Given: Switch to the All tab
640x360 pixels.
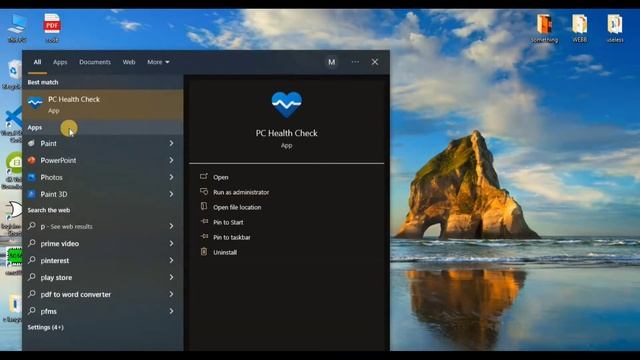Looking at the screenshot, I should tap(37, 62).
